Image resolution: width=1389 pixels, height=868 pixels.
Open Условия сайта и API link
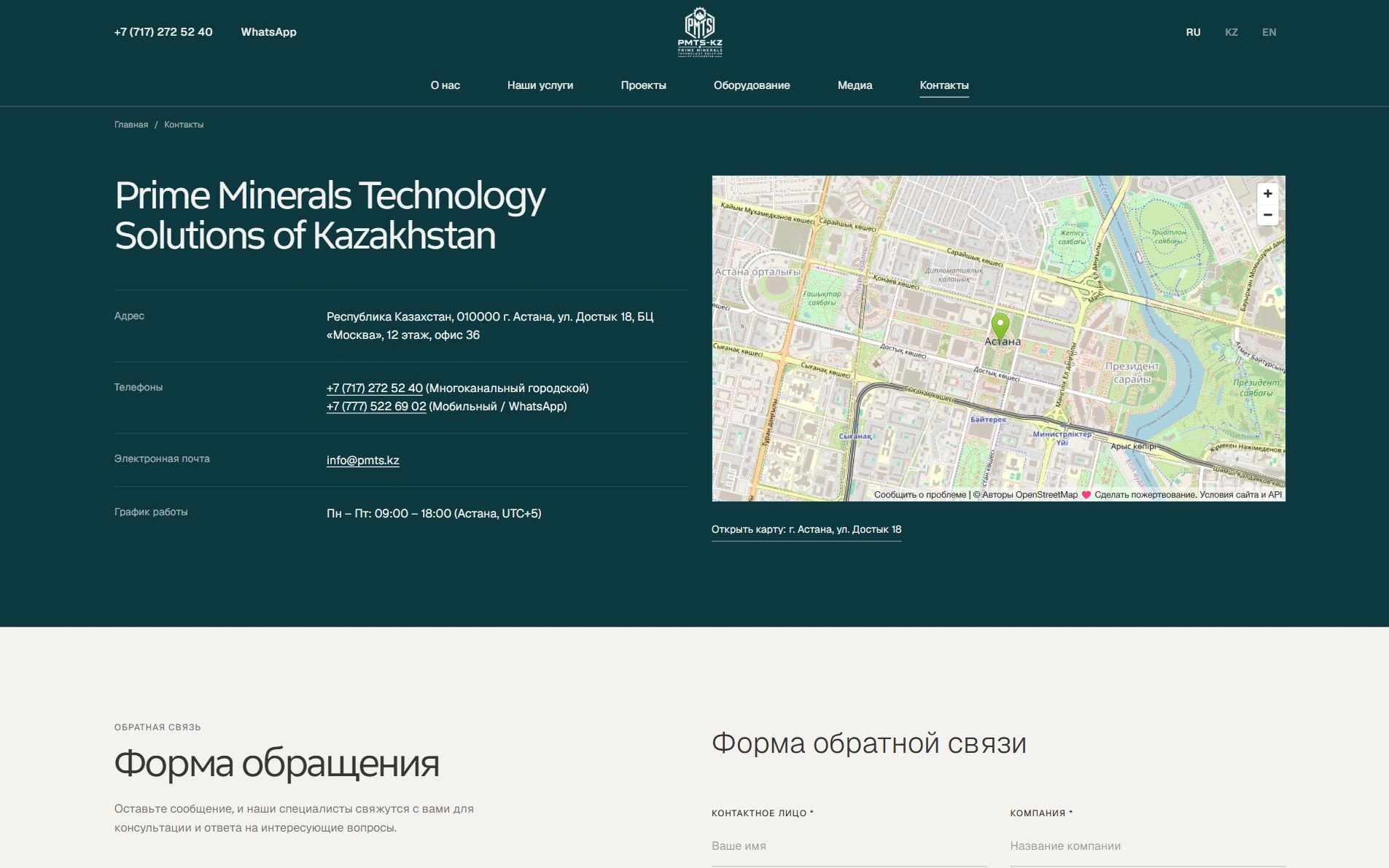[x=1241, y=495]
